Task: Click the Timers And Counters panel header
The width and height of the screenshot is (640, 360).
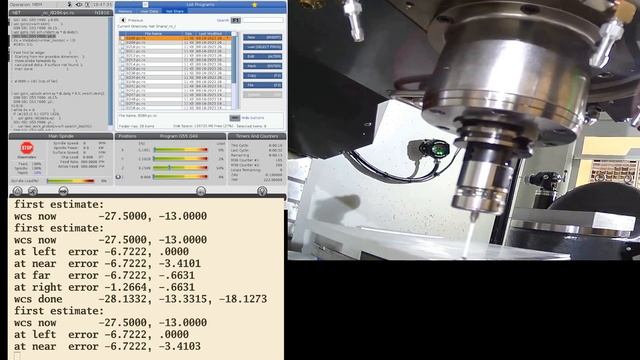Action: click(x=257, y=136)
